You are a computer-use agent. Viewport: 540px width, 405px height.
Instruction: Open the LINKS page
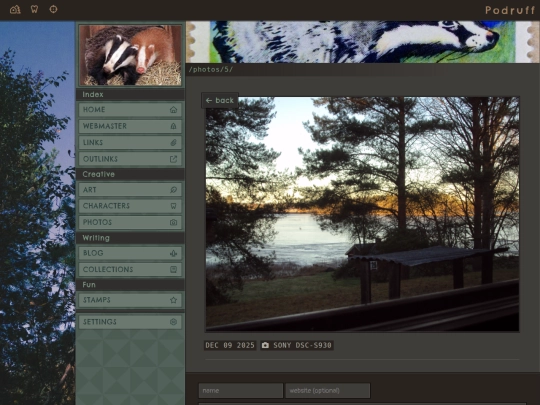pyautogui.click(x=130, y=143)
